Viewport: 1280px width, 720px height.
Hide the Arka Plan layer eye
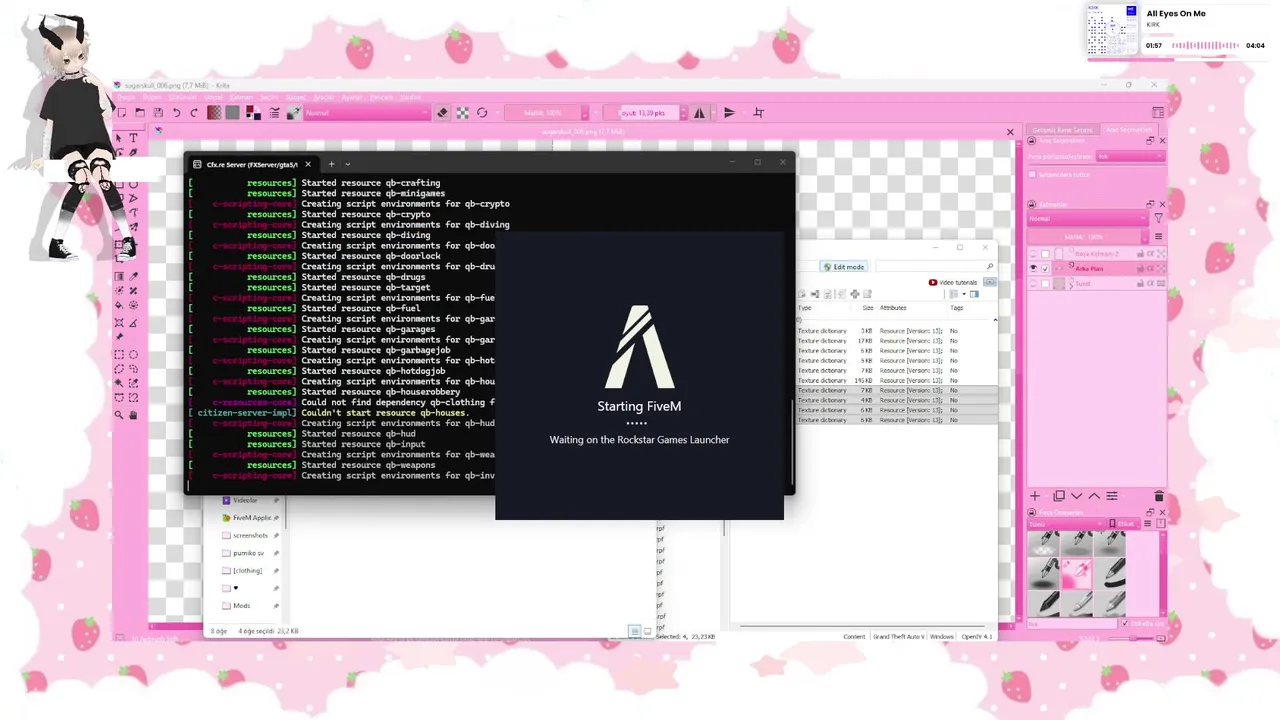click(1033, 268)
